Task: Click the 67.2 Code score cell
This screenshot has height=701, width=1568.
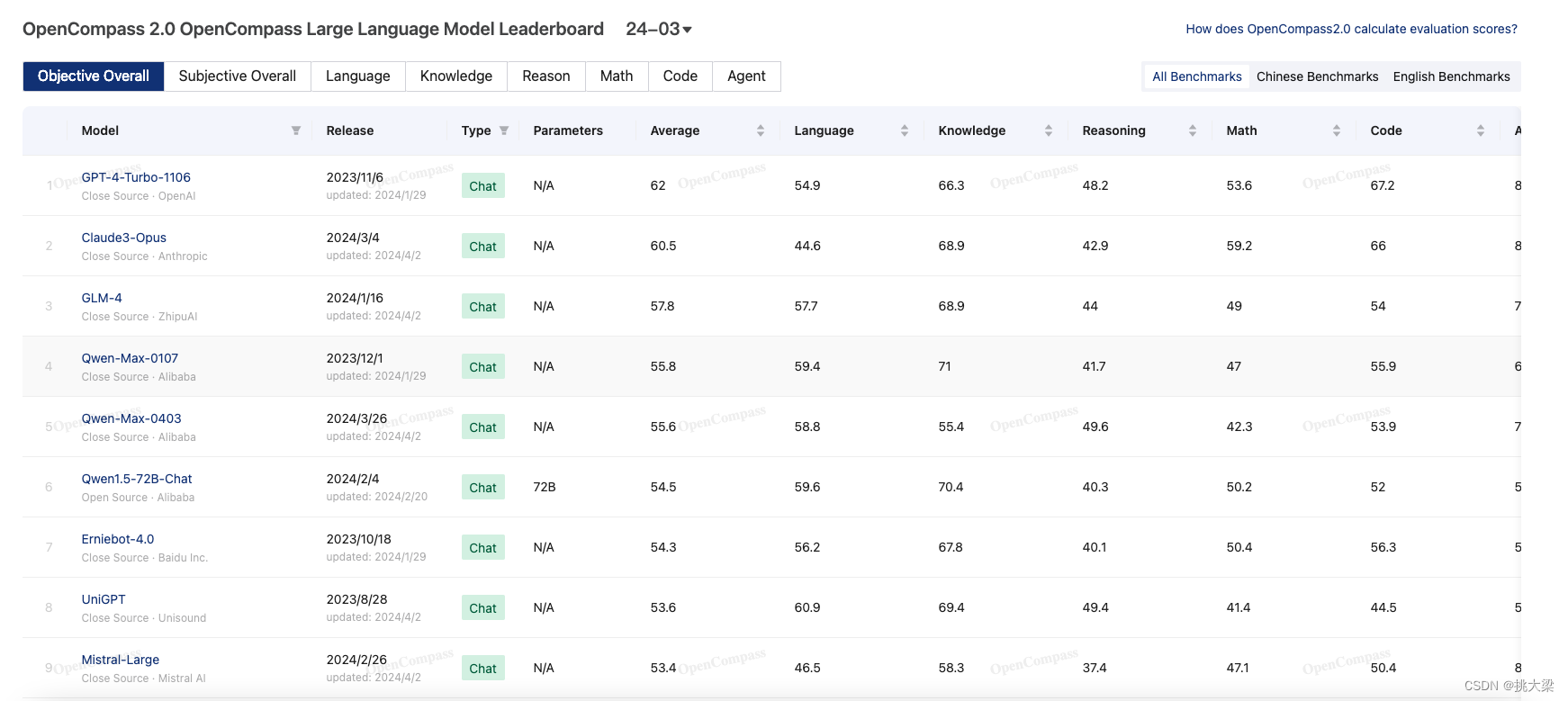Action: 1383,185
